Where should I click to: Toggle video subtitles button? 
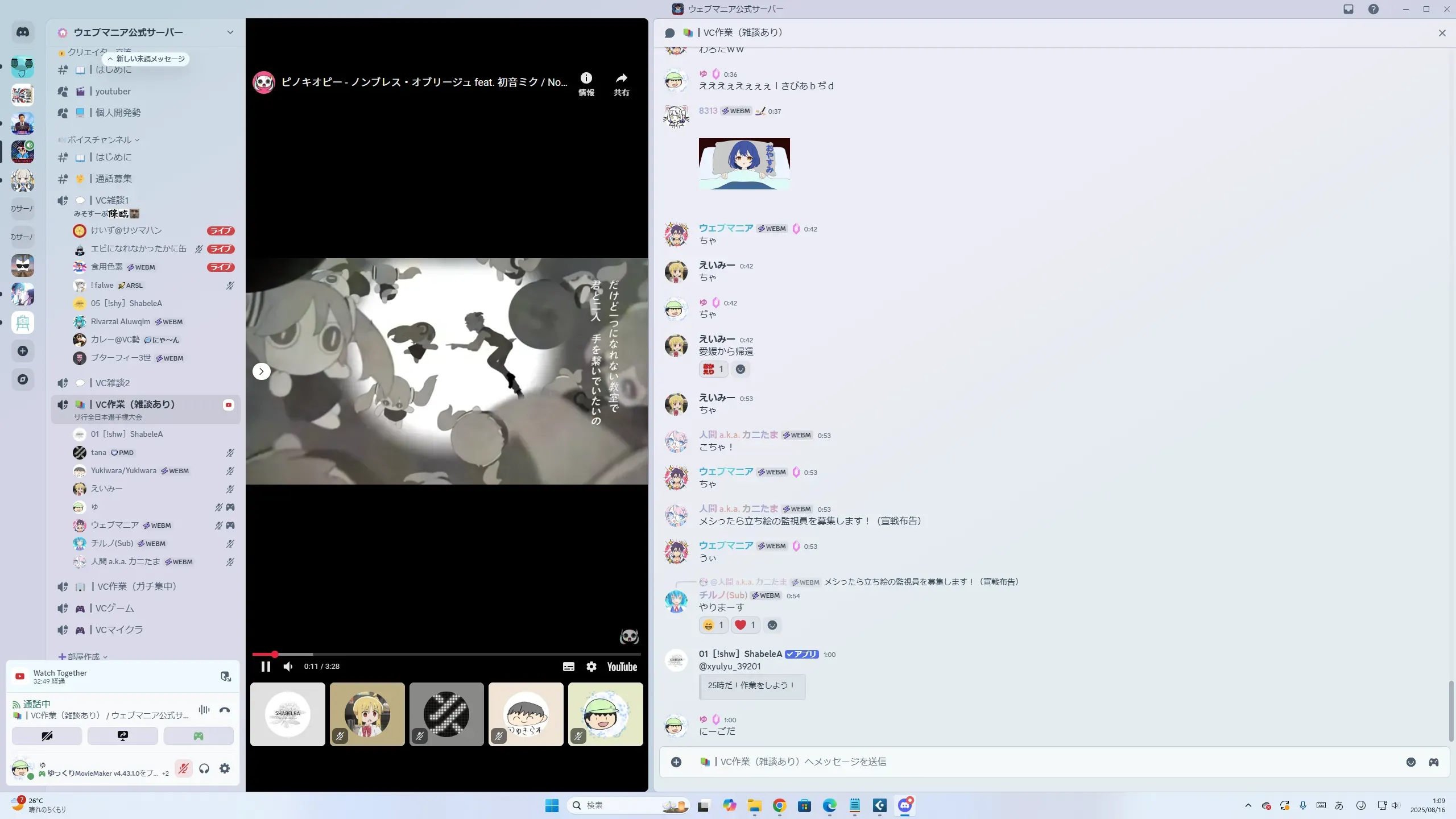point(569,667)
